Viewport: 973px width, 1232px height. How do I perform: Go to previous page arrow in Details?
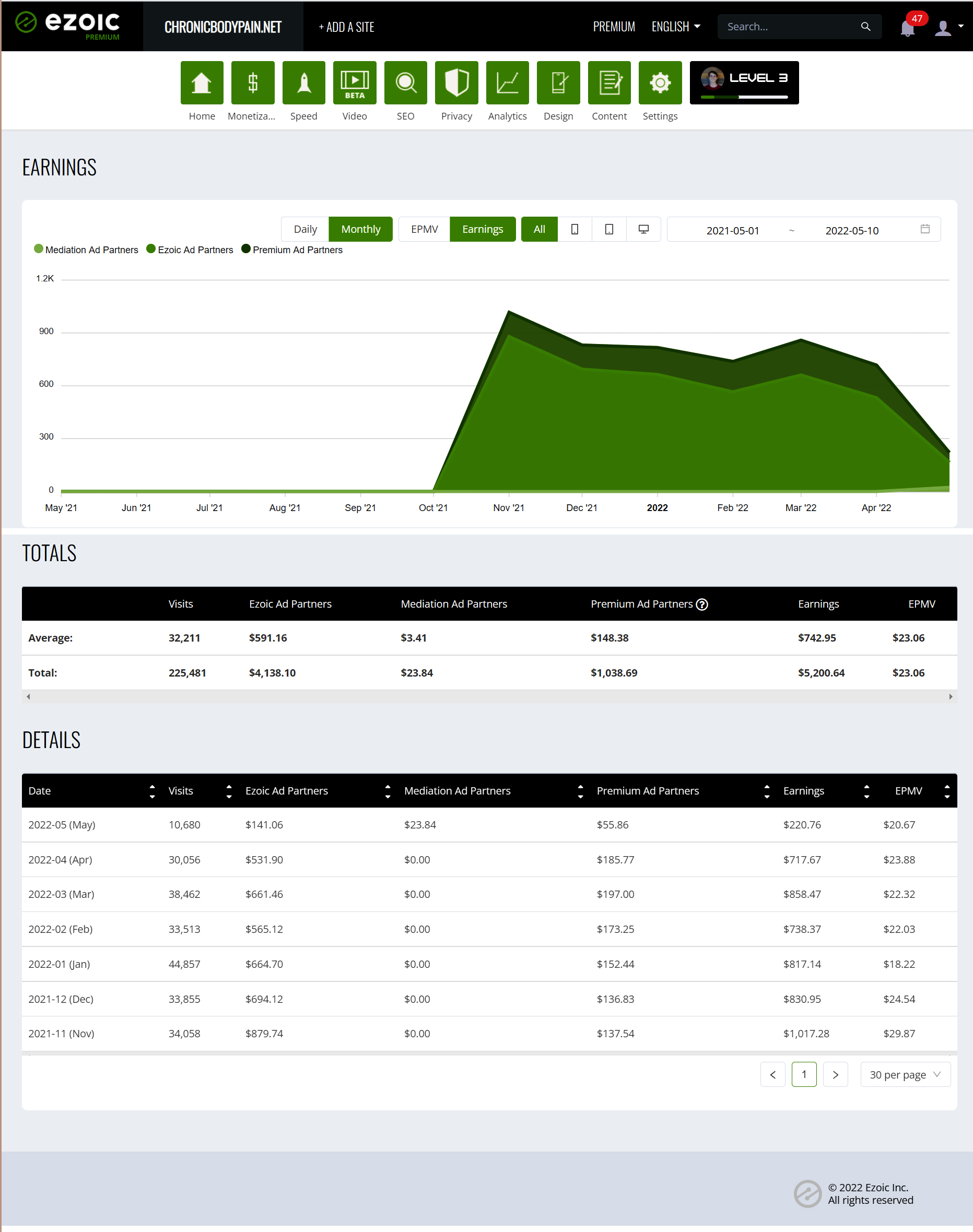coord(772,1075)
